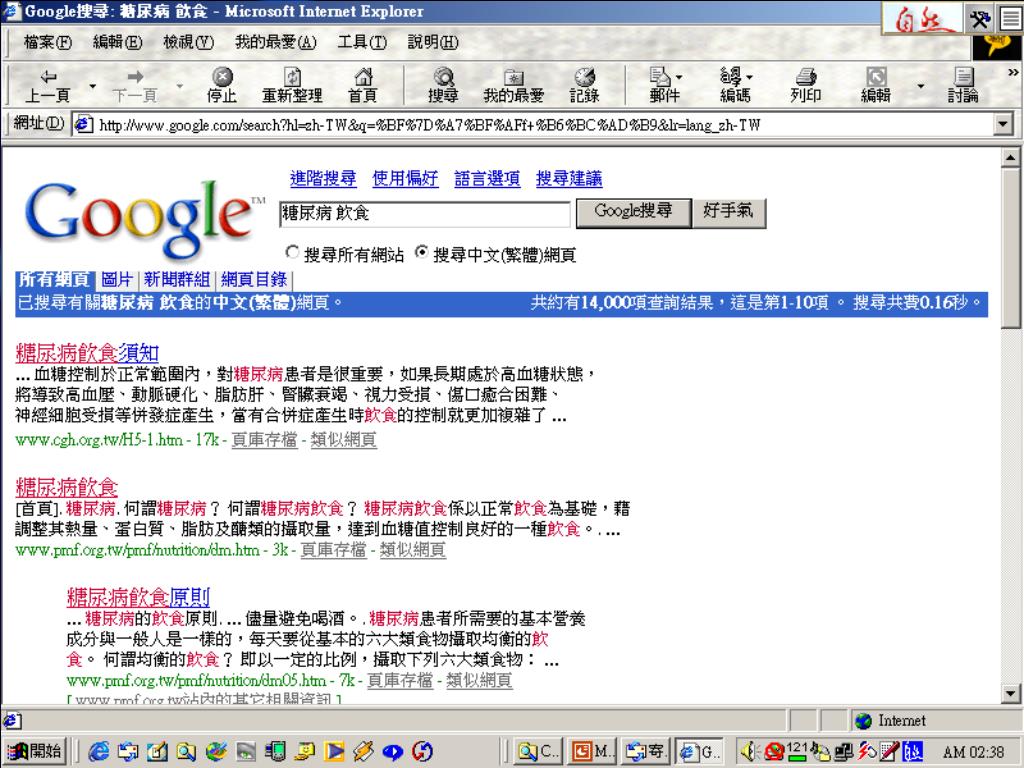The image size is (1024, 768).
Task: Open 我的最愛 favorites toolbar icon
Action: coord(513,86)
